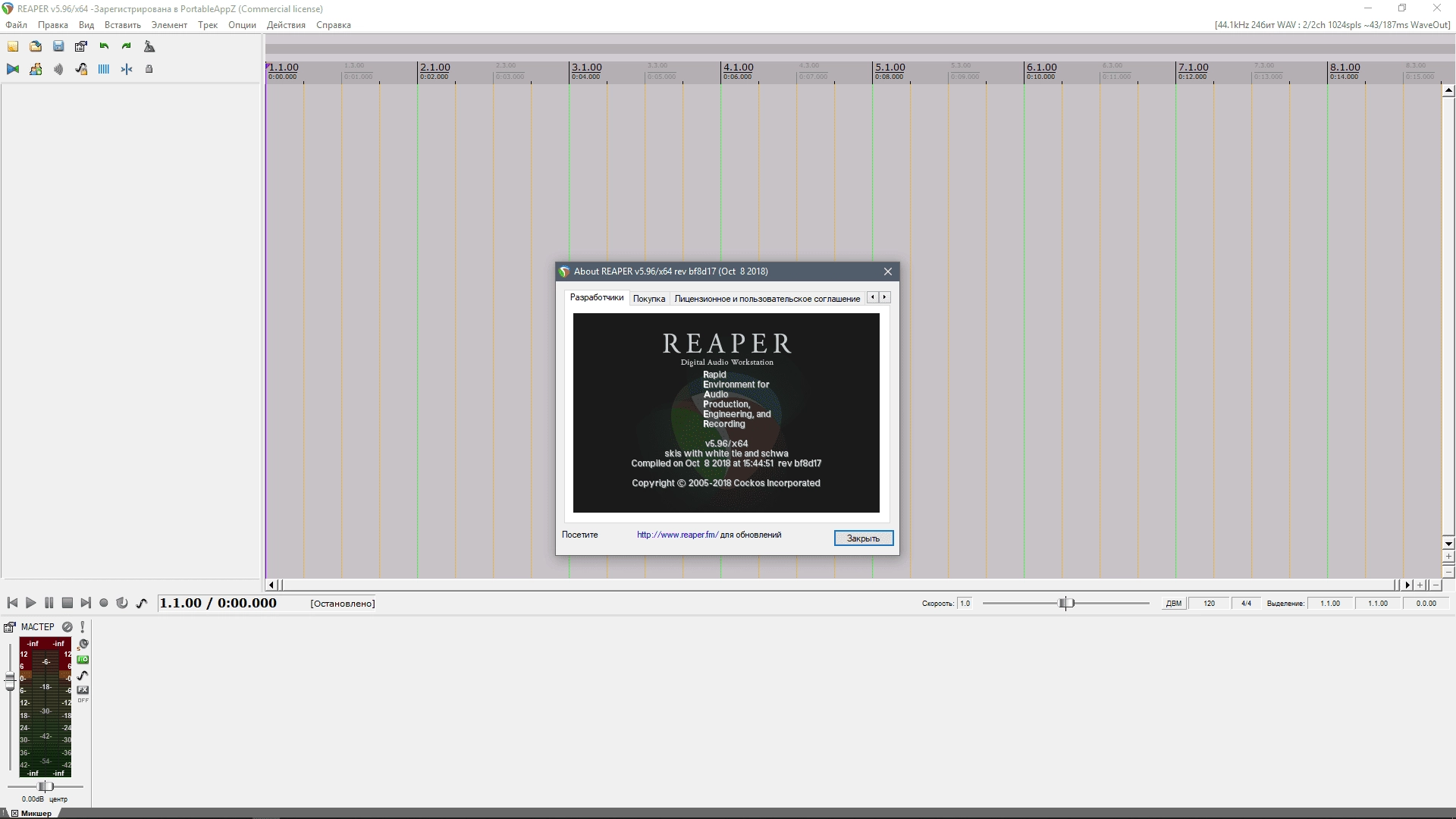Screen dimensions: 1456x819
Task: Open the Вид menu
Action: (x=86, y=25)
